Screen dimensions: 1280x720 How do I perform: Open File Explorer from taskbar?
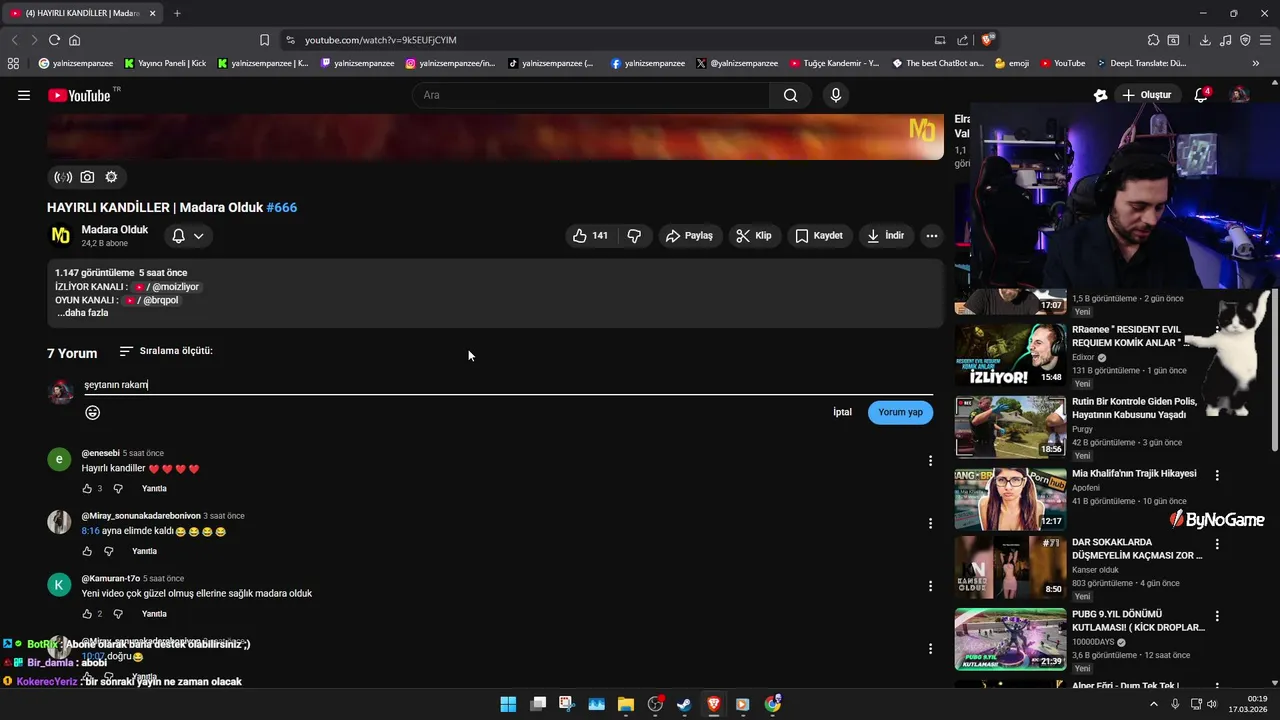(x=626, y=704)
